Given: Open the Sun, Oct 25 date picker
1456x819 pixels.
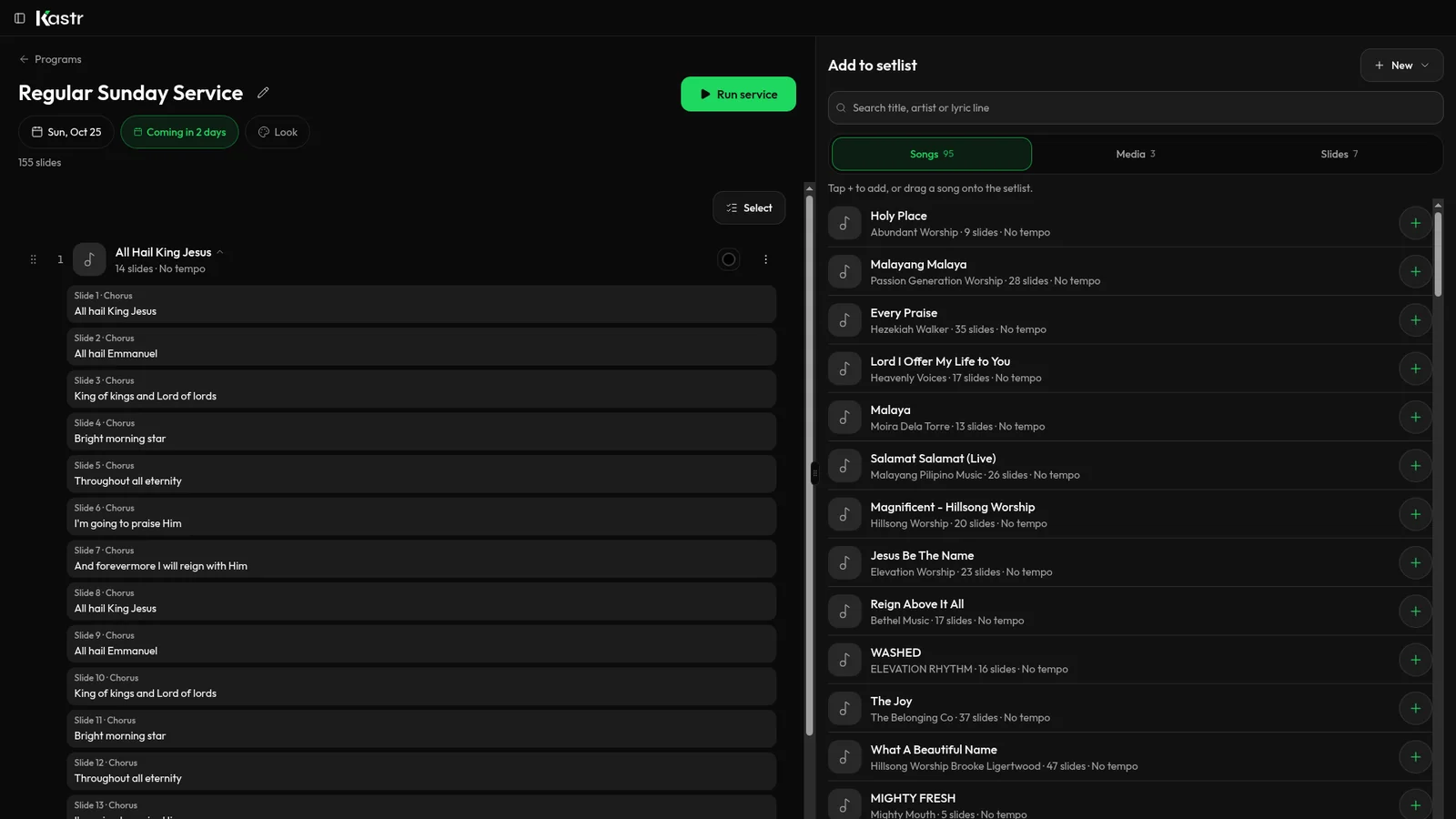Looking at the screenshot, I should (x=66, y=132).
